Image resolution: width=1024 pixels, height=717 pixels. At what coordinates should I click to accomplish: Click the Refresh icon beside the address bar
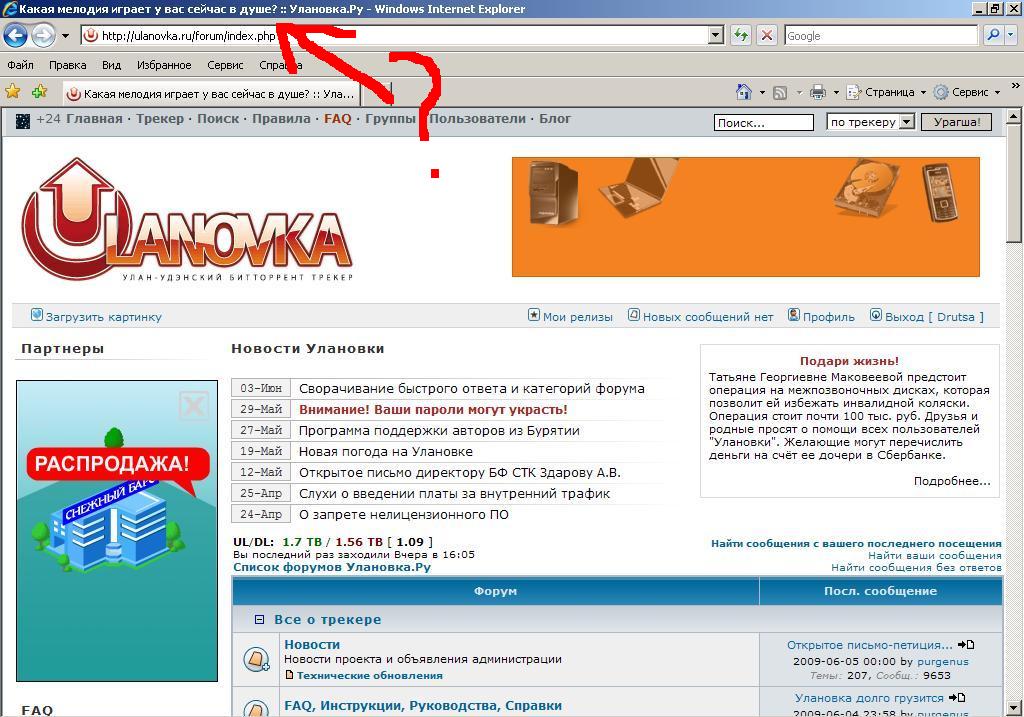pyautogui.click(x=739, y=35)
